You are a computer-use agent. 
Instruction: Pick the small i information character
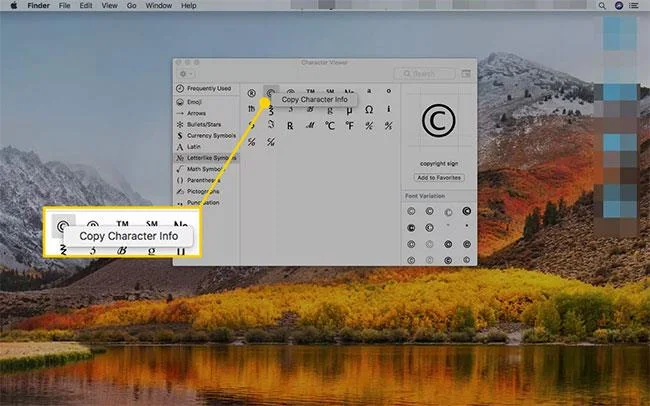point(388,109)
